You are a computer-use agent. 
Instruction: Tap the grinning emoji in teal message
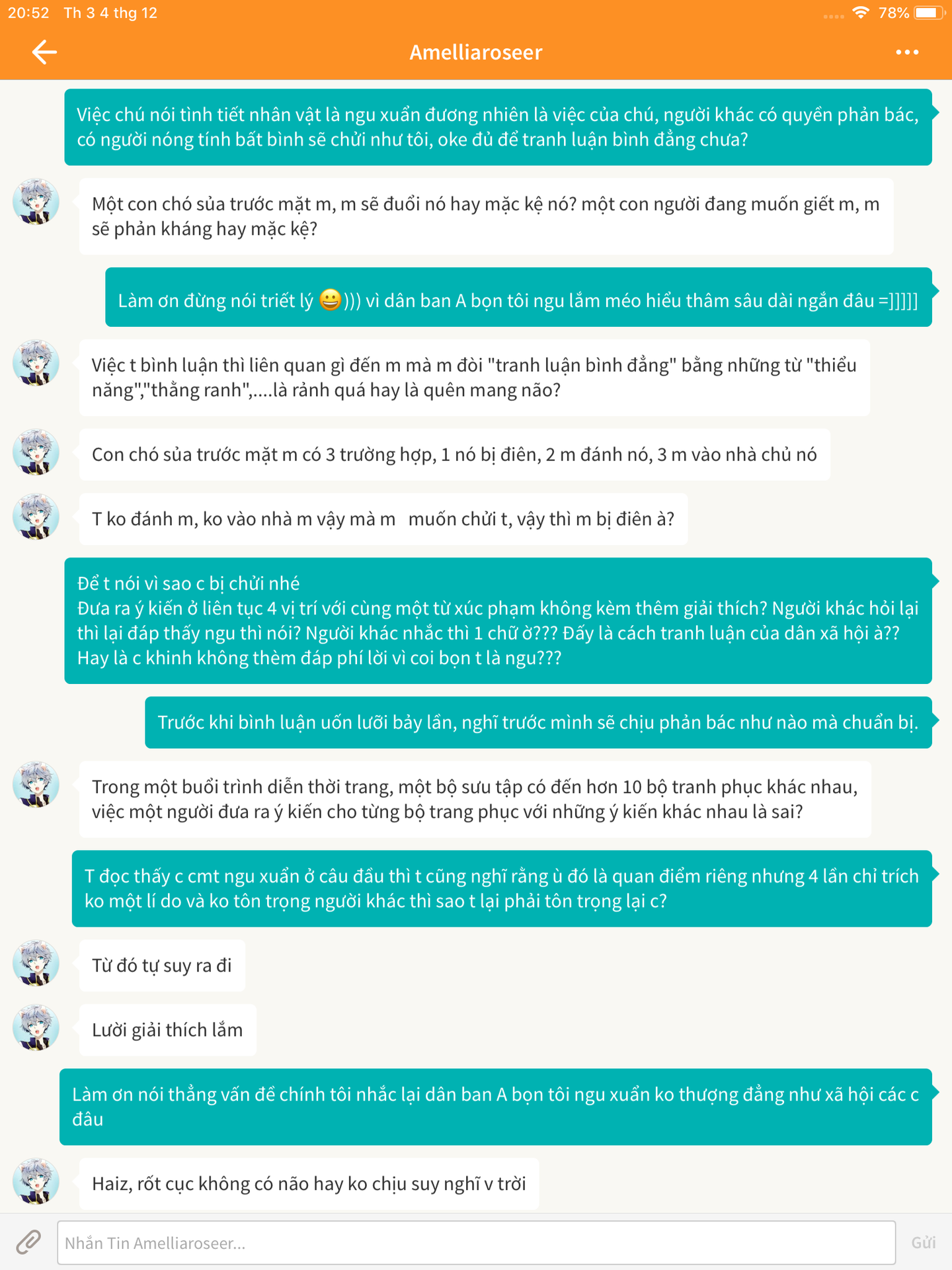point(331,300)
